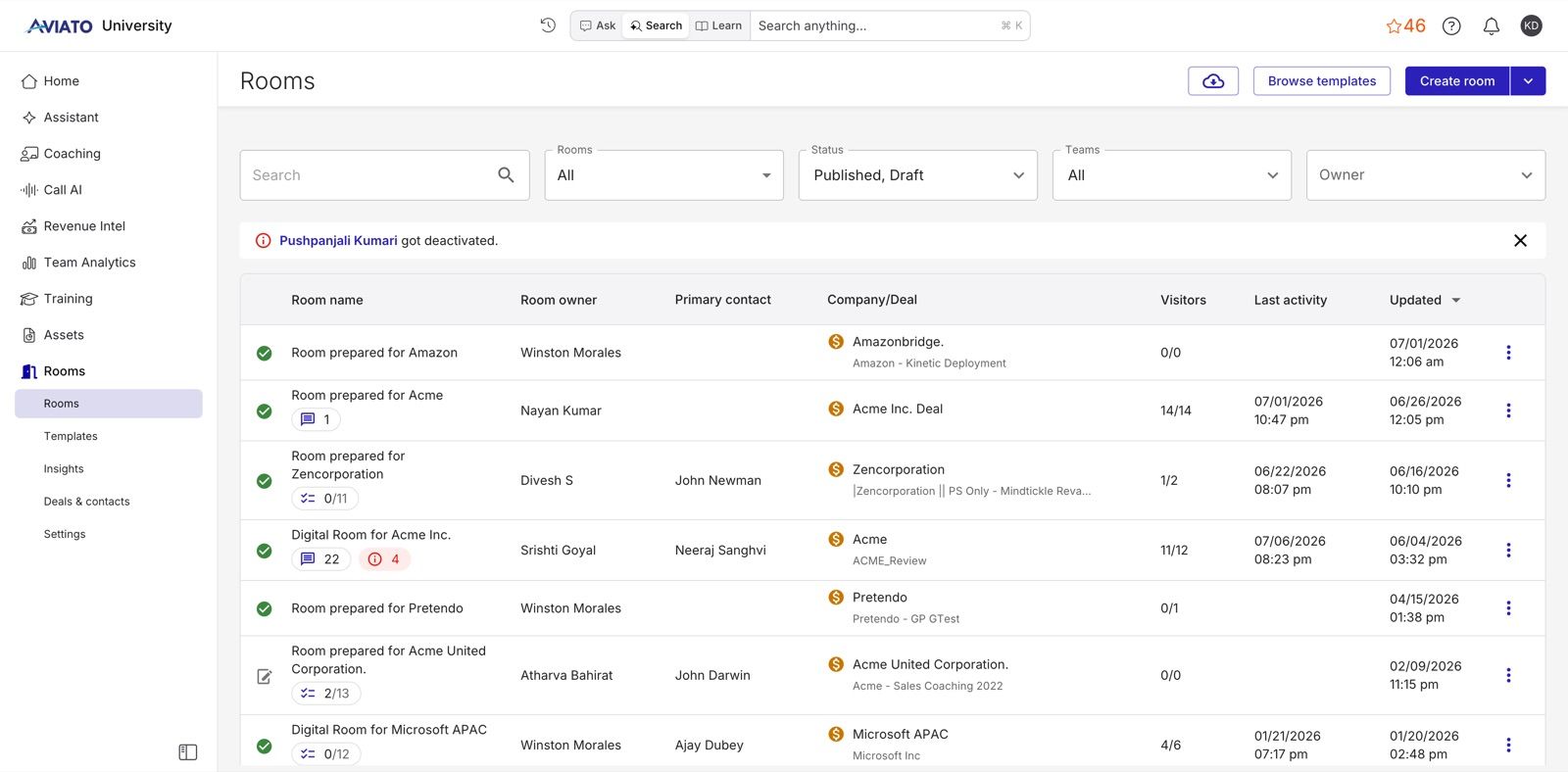Click the cloud download icon button
The image size is (1568, 772).
pos(1213,81)
